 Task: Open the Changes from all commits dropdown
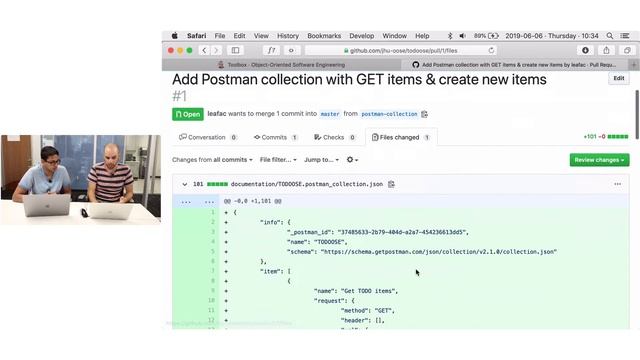pos(212,160)
